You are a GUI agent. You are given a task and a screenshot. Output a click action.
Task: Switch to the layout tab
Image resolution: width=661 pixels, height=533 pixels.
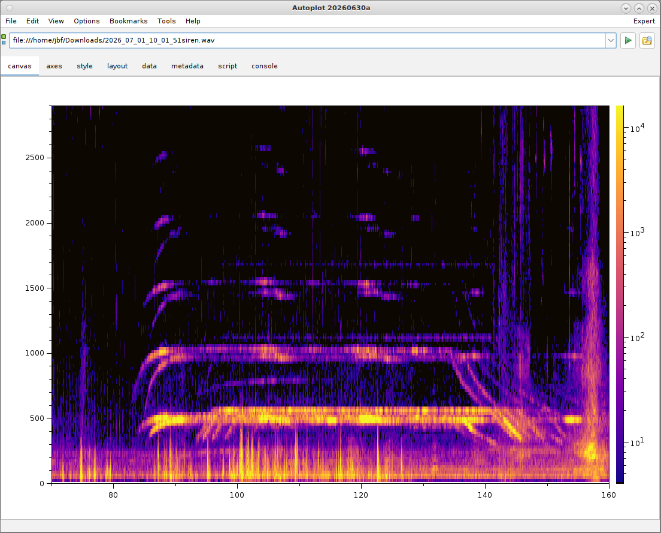coord(117,66)
